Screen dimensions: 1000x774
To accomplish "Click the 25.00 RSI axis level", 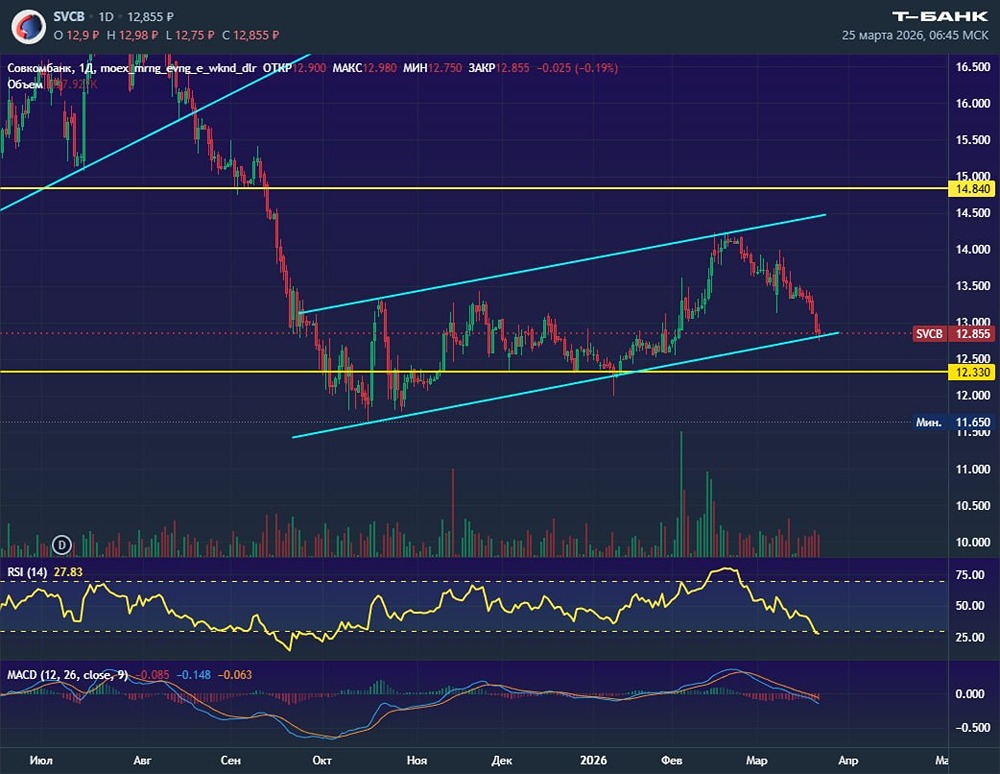I will coord(970,637).
